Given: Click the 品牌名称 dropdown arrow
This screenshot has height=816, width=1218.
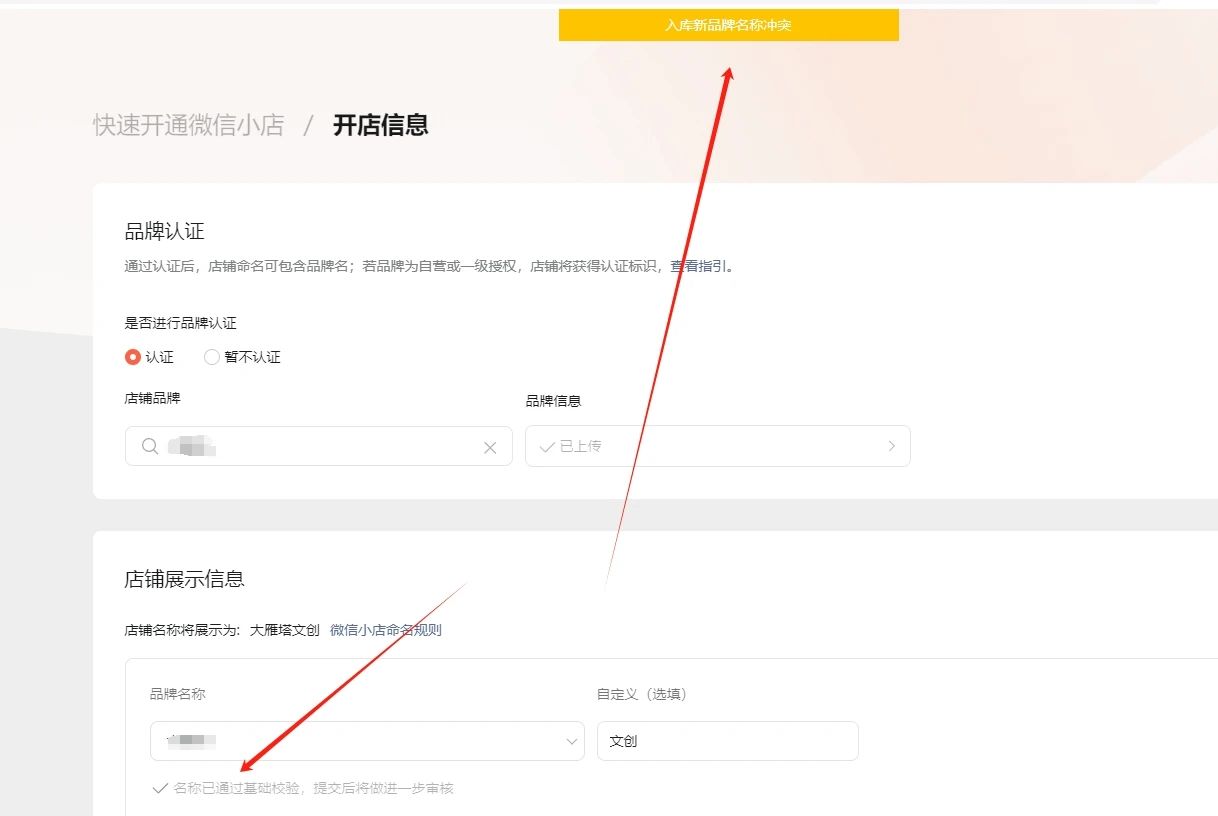Looking at the screenshot, I should pos(572,742).
